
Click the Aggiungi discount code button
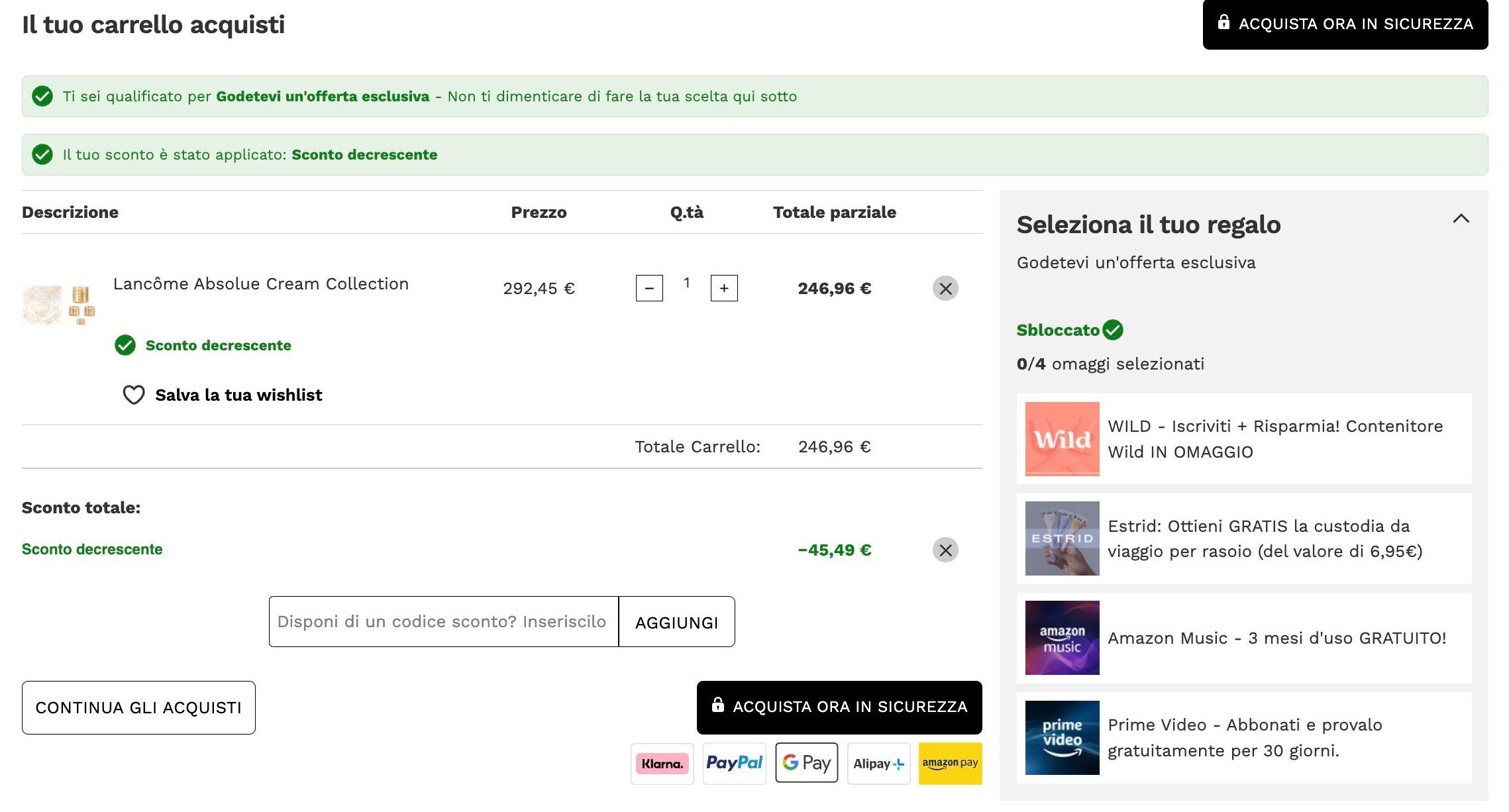click(676, 621)
